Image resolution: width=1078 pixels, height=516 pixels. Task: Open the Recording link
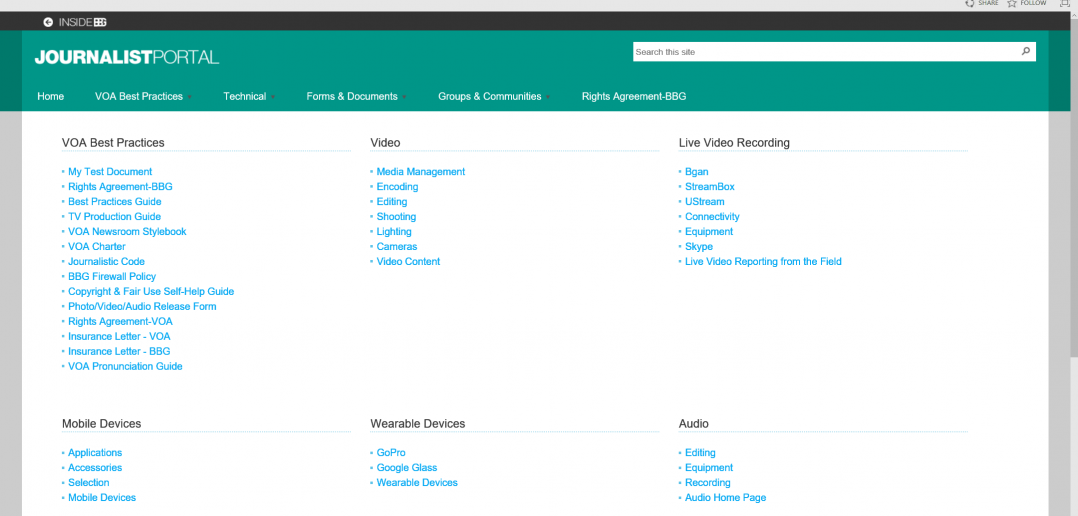click(707, 483)
